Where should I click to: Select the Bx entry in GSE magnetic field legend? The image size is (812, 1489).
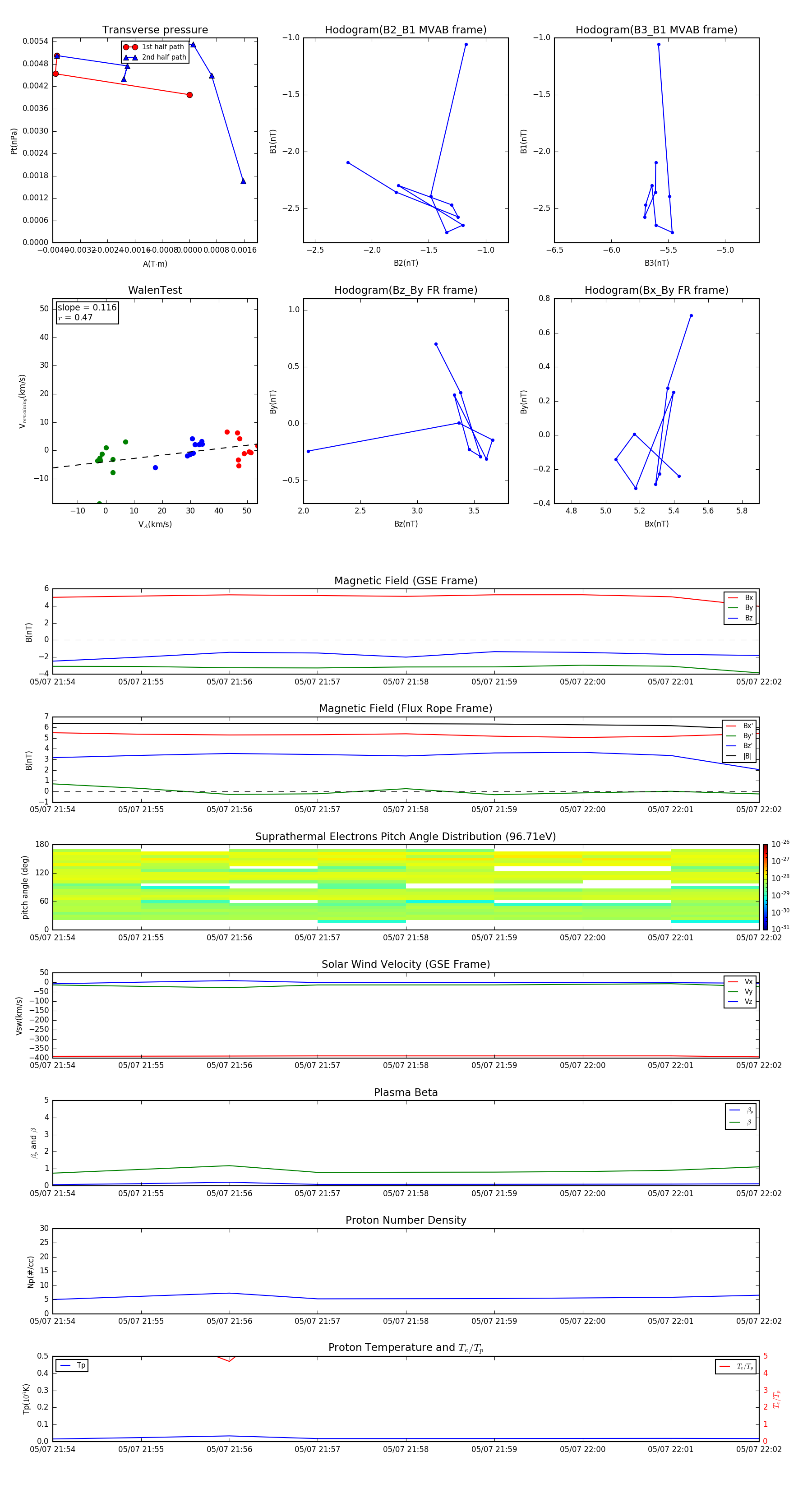tap(740, 598)
